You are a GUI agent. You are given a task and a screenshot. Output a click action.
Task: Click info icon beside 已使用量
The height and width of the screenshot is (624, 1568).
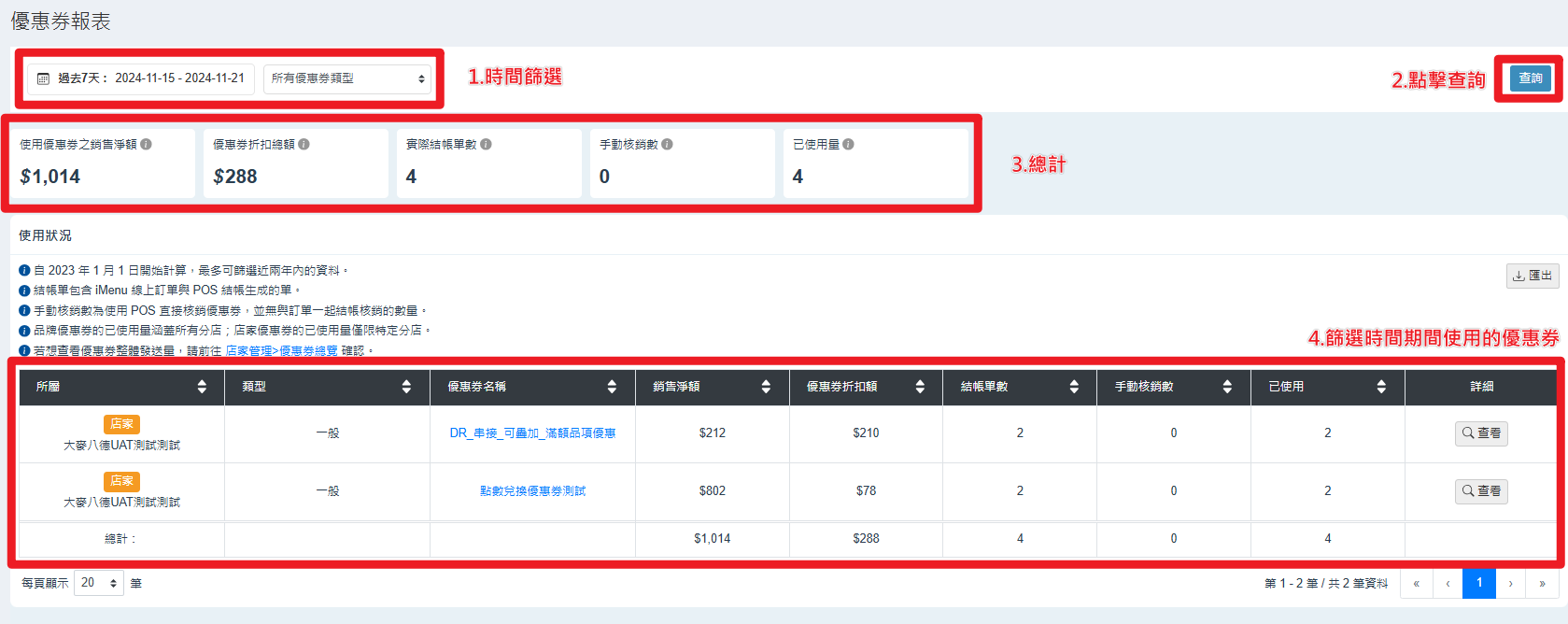[848, 145]
